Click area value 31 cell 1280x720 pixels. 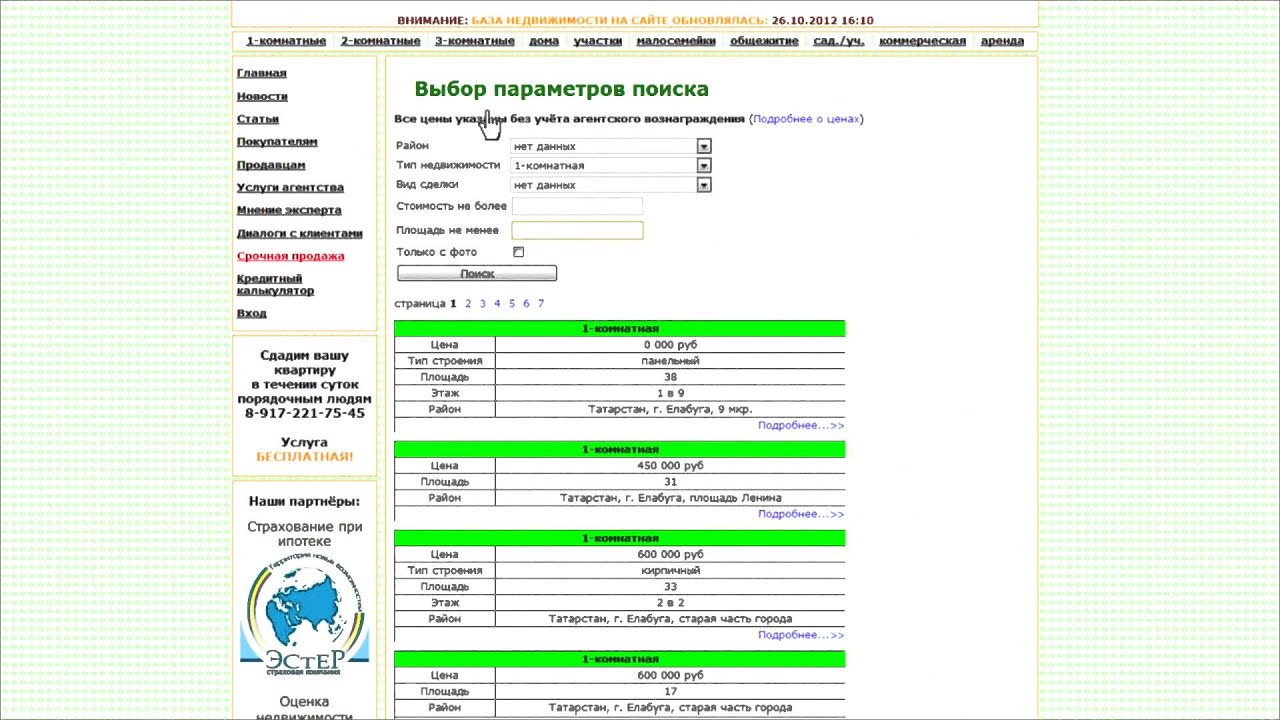pyautogui.click(x=670, y=481)
